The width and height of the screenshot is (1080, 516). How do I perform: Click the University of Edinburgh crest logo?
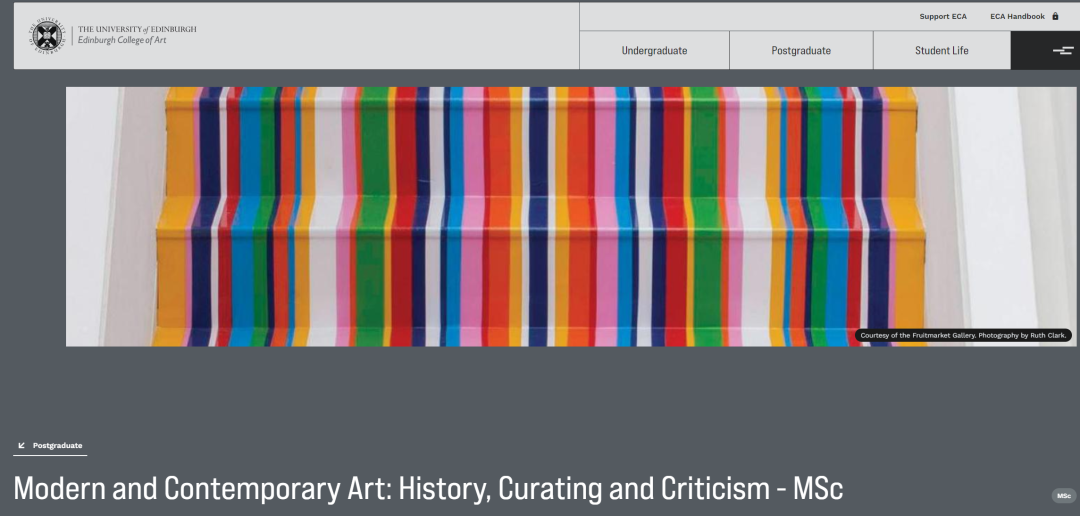tap(48, 34)
